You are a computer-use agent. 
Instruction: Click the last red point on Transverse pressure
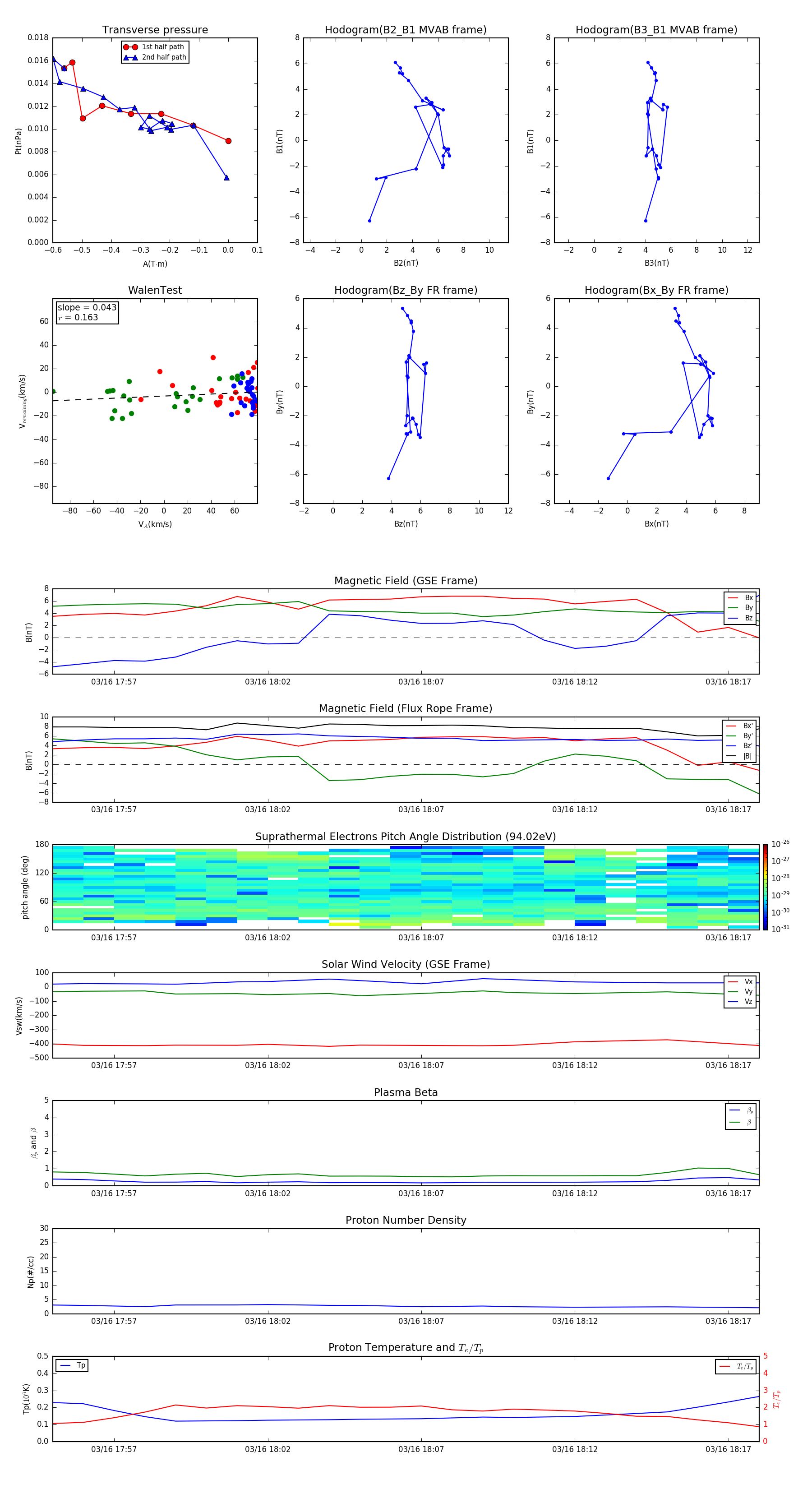tap(228, 141)
